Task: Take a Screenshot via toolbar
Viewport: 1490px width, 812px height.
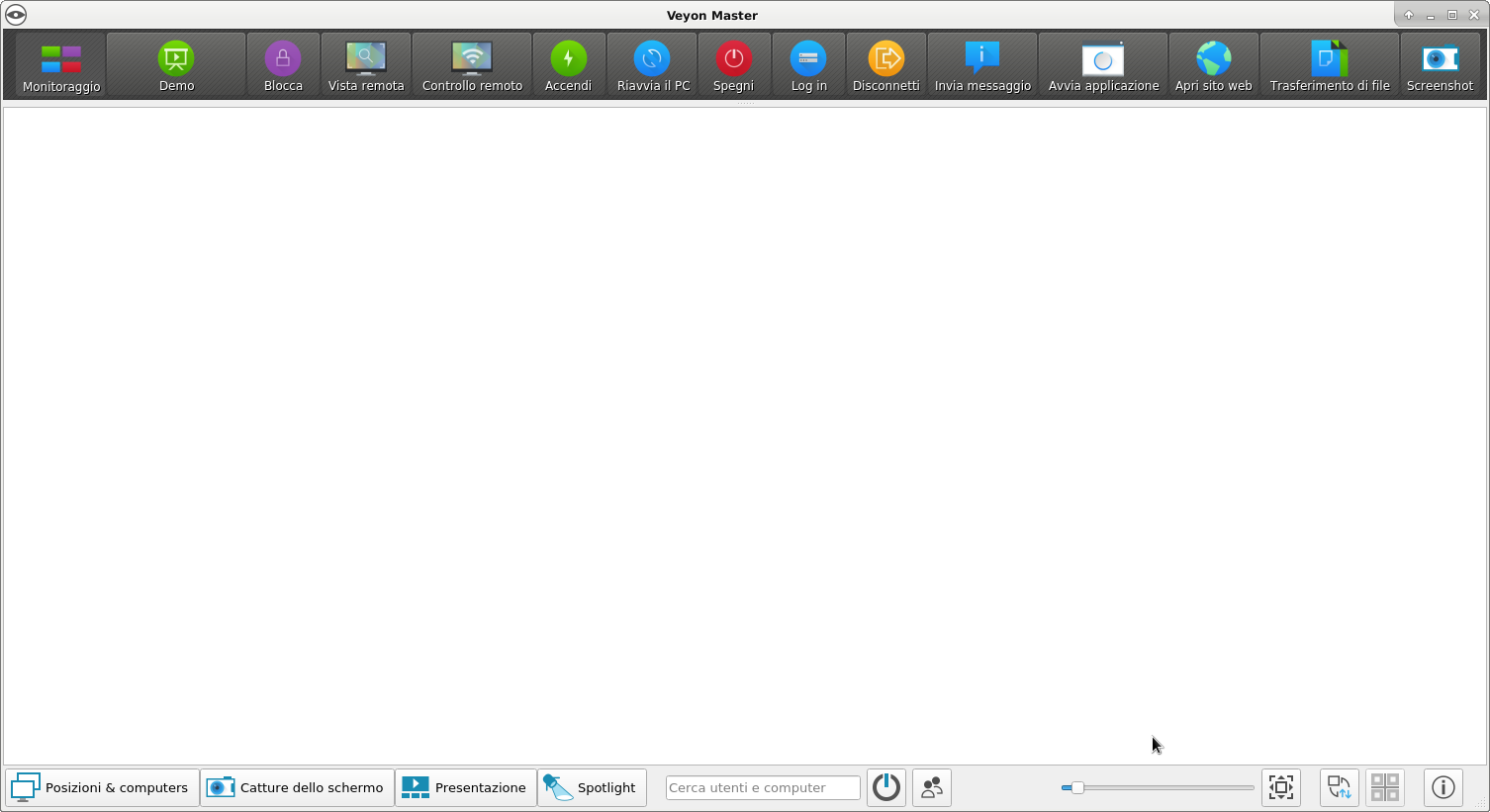Action: [x=1440, y=65]
